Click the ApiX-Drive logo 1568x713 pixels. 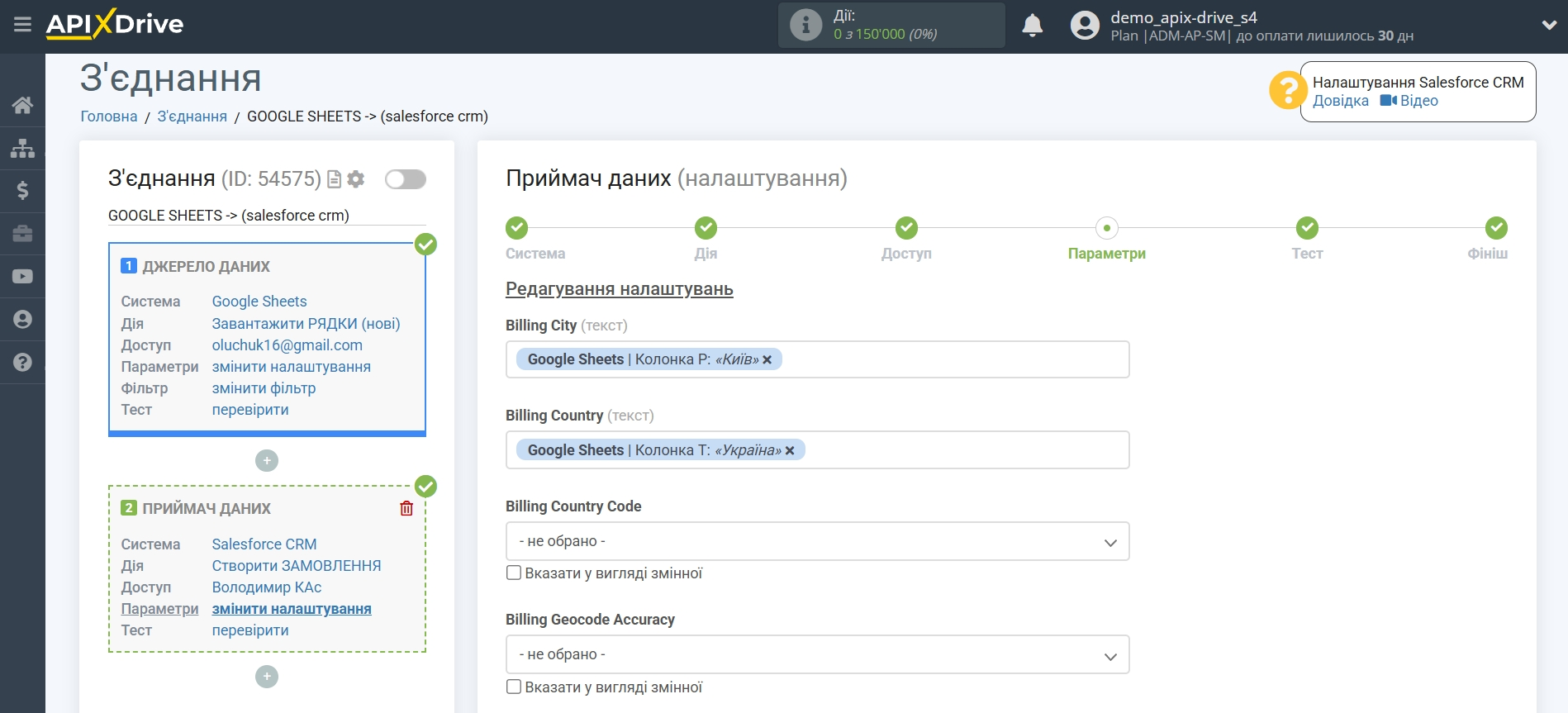pyautogui.click(x=115, y=24)
